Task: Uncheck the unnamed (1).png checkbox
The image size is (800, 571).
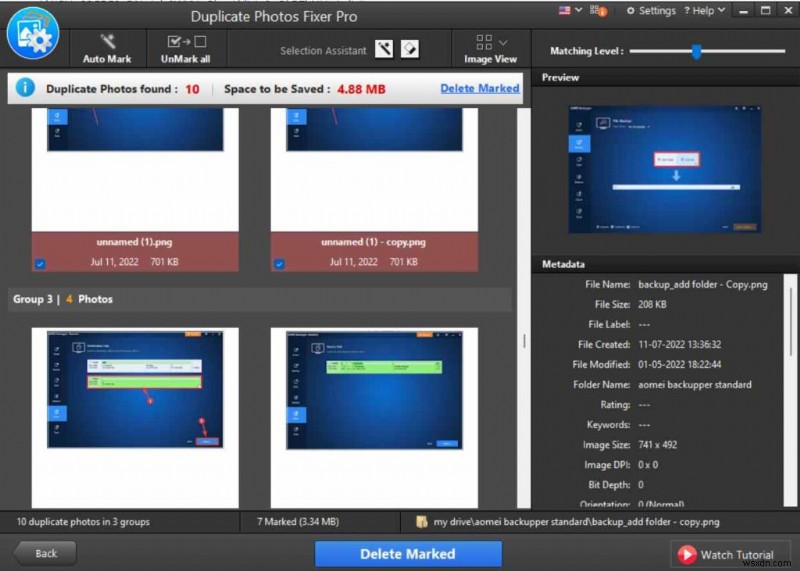Action: tap(40, 264)
